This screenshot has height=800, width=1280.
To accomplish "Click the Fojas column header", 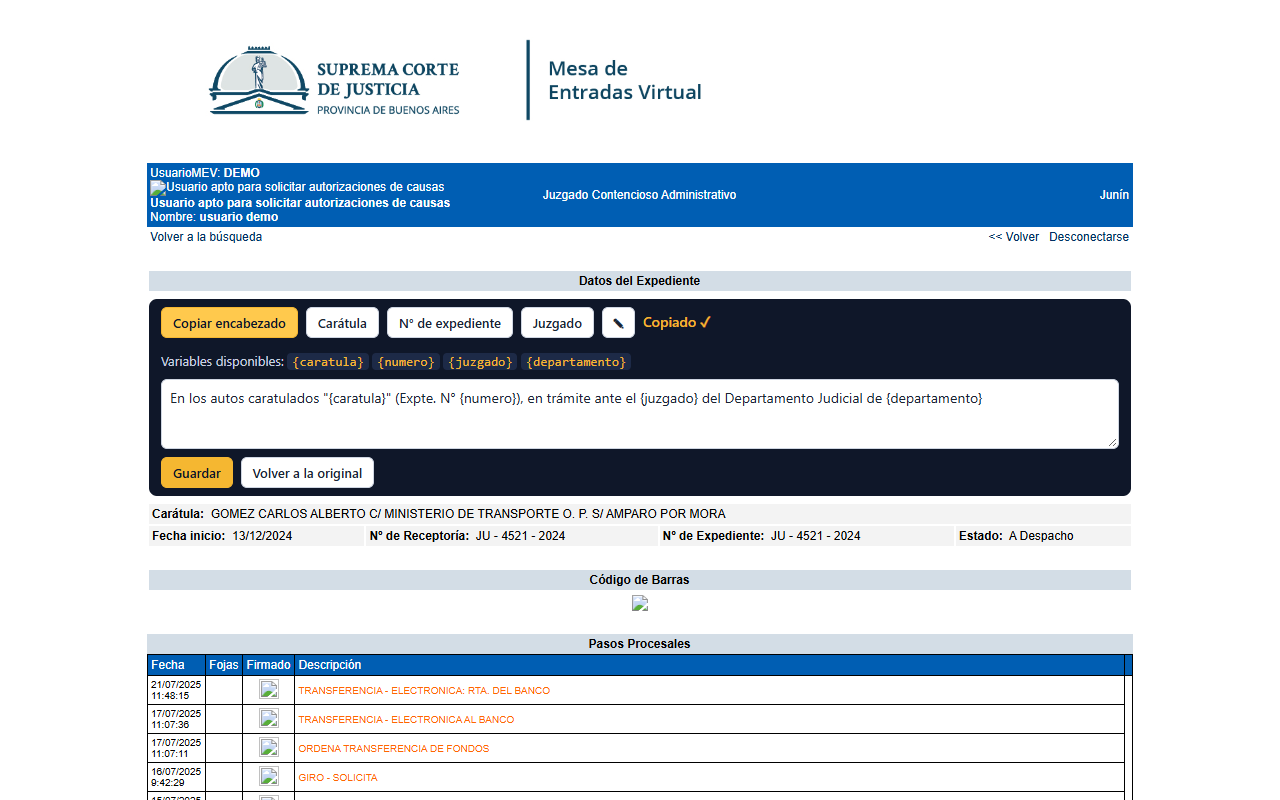I will pos(224,665).
